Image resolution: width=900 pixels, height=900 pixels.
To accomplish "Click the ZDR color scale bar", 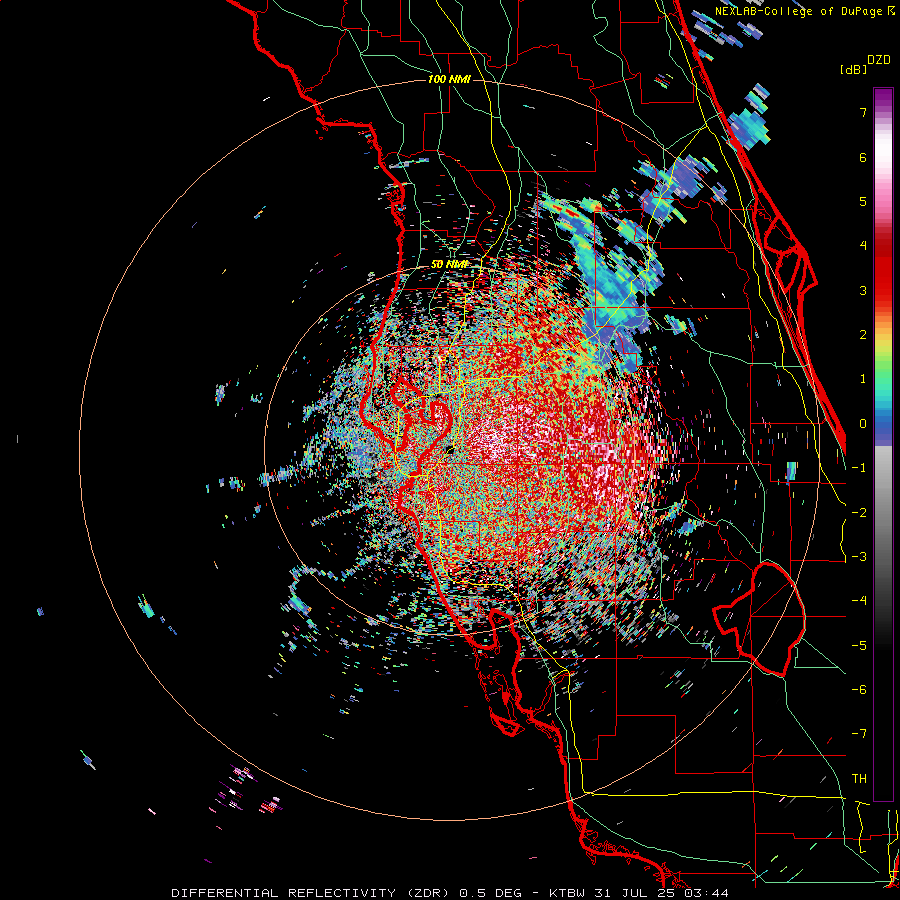I will tap(883, 444).
